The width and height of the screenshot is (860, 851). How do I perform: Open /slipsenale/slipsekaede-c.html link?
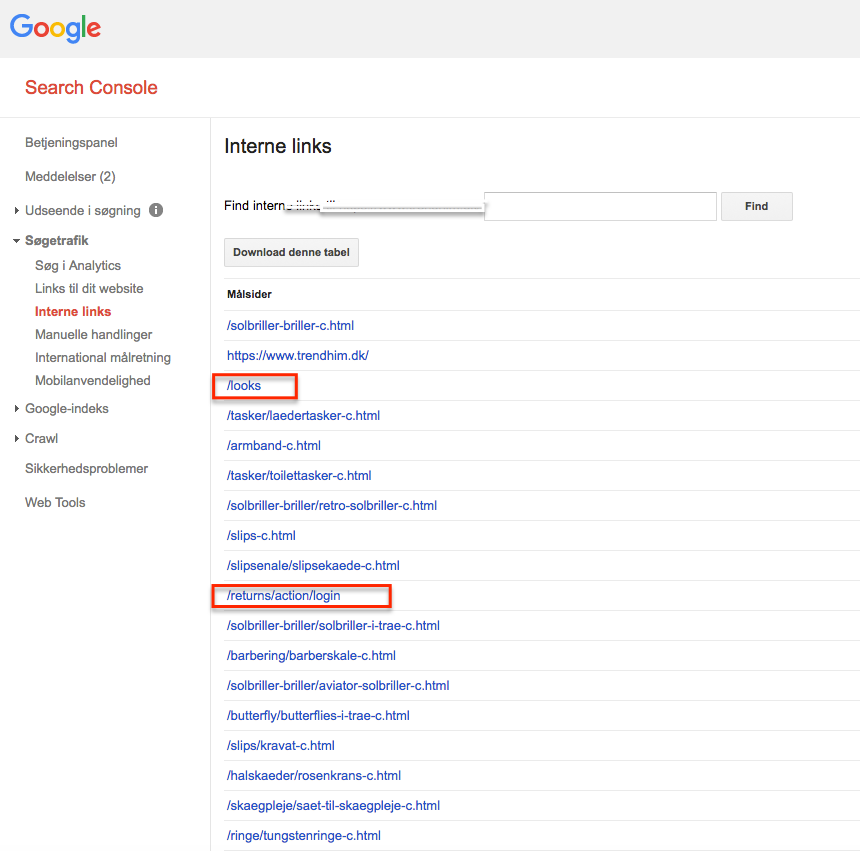click(313, 566)
